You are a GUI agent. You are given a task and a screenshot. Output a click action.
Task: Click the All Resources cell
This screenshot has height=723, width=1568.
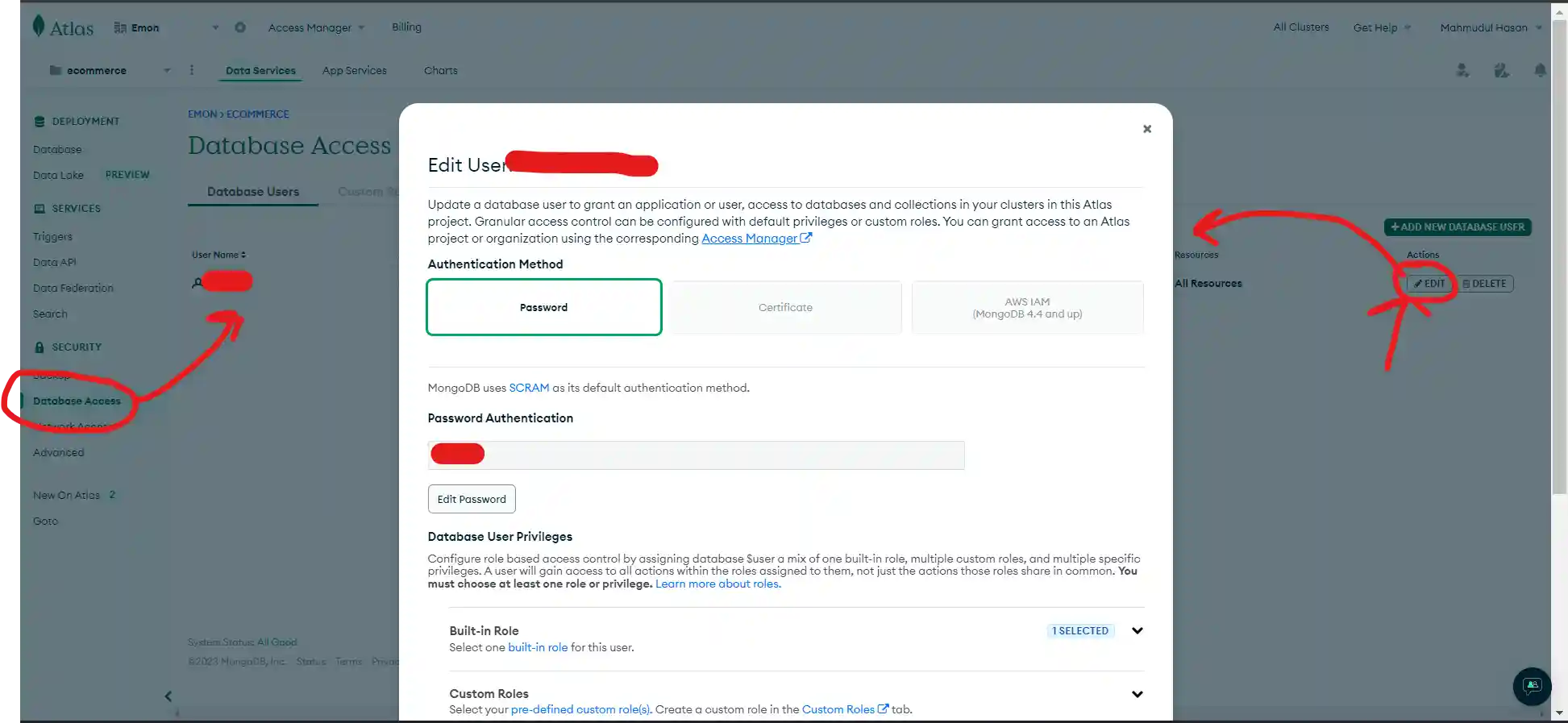(1208, 284)
